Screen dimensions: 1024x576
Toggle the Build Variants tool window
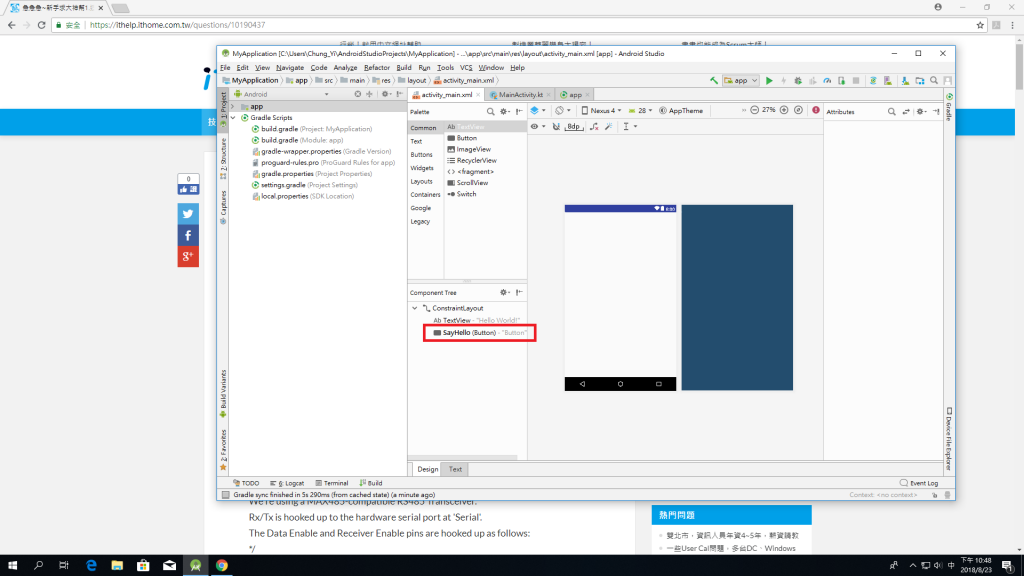(223, 394)
